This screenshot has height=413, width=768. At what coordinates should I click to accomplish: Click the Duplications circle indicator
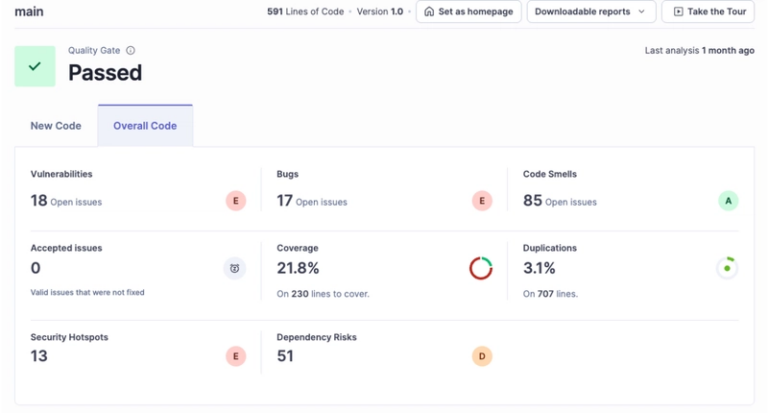[x=727, y=268]
